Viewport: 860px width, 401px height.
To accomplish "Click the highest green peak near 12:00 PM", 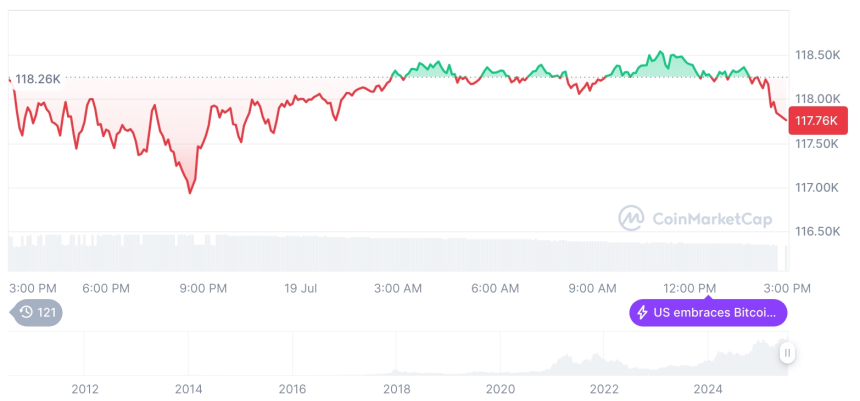I will (660, 51).
